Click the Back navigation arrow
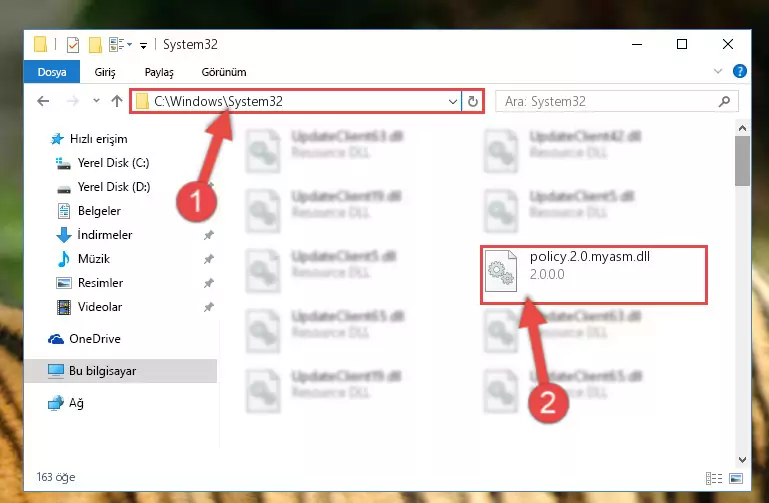 click(43, 101)
